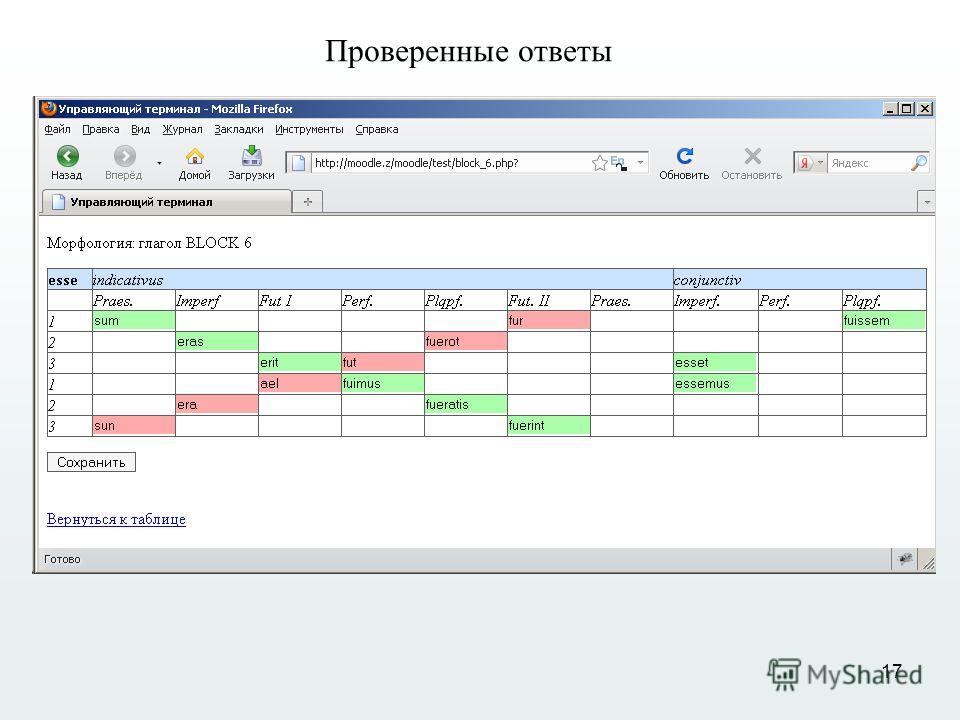Viewport: 960px width, 720px height.
Task: Click the Сохранить button
Action: coord(91,462)
